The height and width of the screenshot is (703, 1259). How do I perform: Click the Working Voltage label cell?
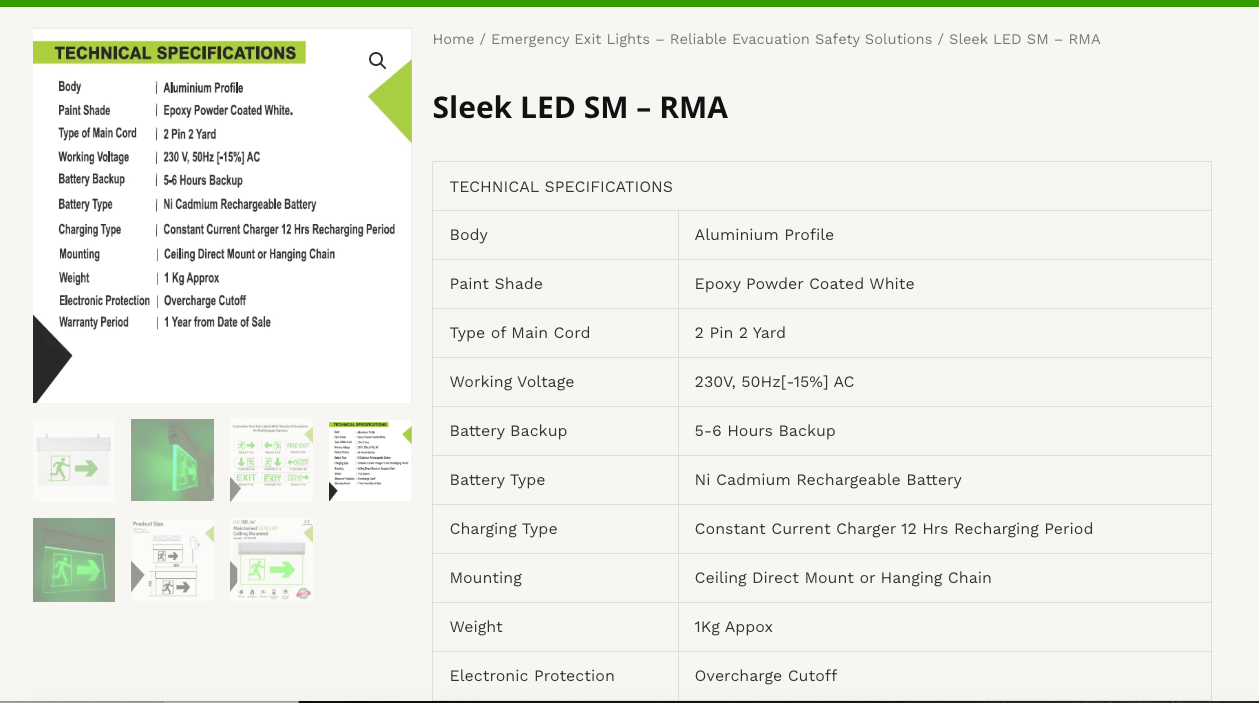pos(555,382)
